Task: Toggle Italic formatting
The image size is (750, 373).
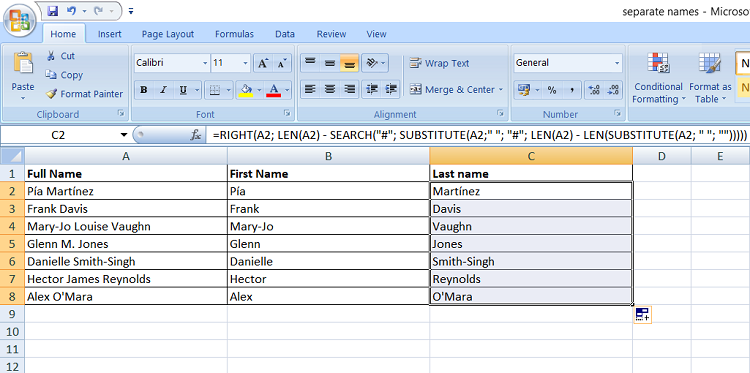Action: point(163,89)
